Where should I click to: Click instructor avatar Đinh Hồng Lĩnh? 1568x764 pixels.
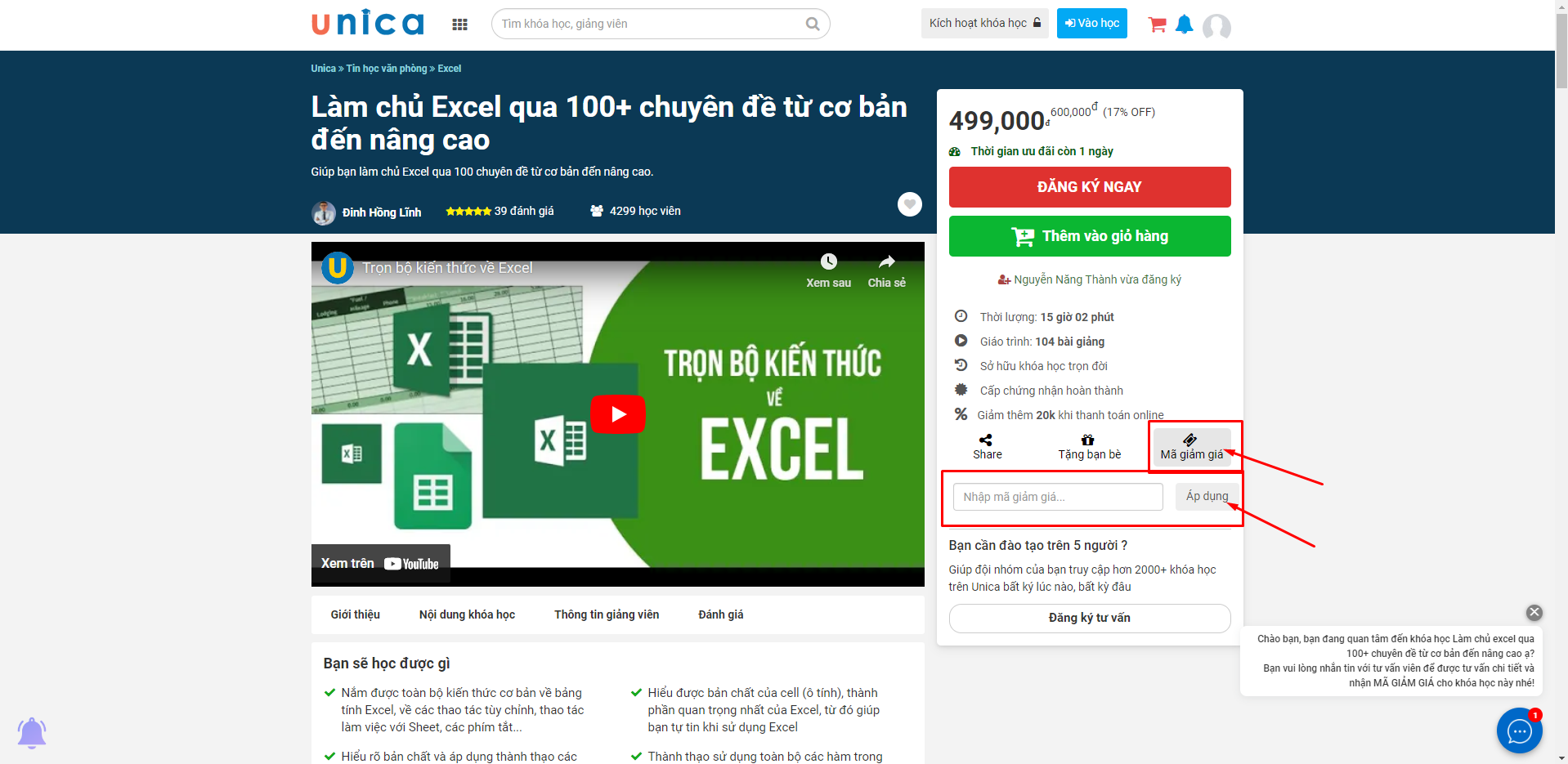[x=324, y=213]
